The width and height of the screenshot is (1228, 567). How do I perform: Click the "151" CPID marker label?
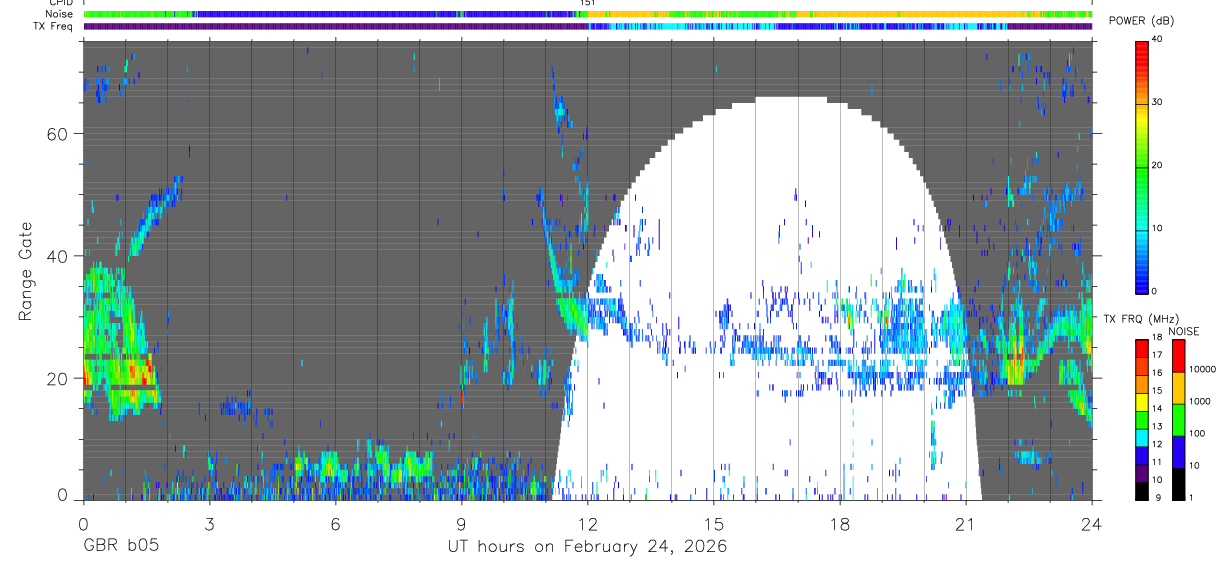point(588,3)
